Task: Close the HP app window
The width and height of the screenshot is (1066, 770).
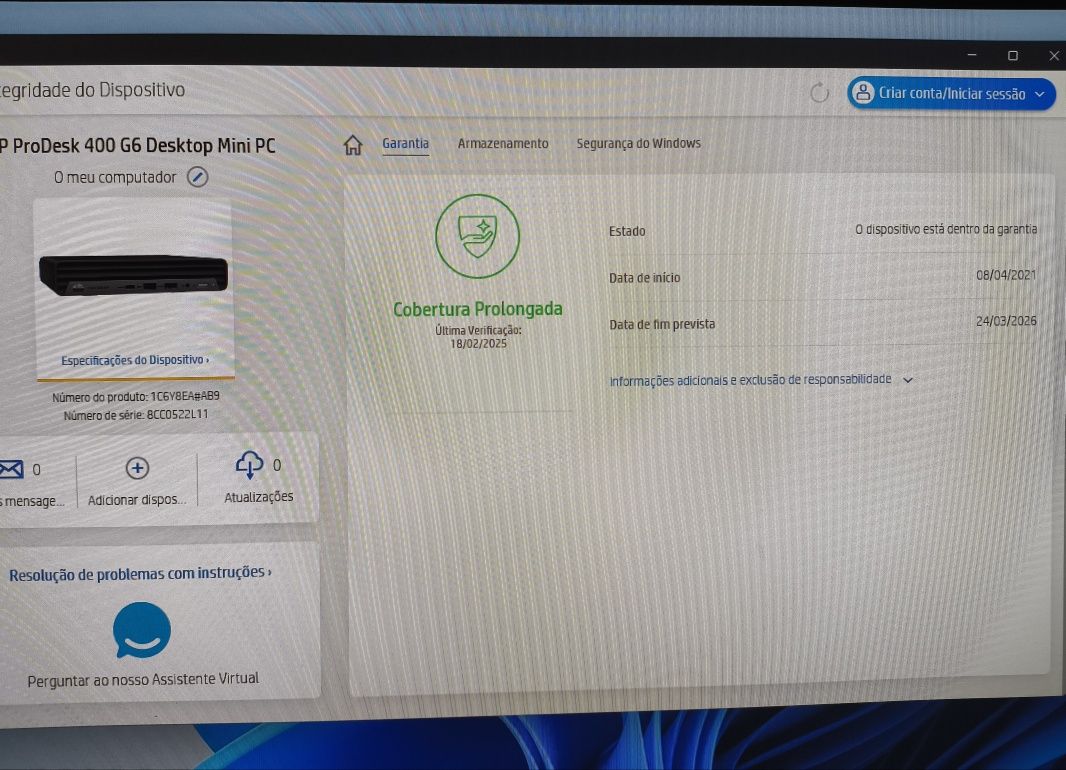Action: tap(1054, 56)
